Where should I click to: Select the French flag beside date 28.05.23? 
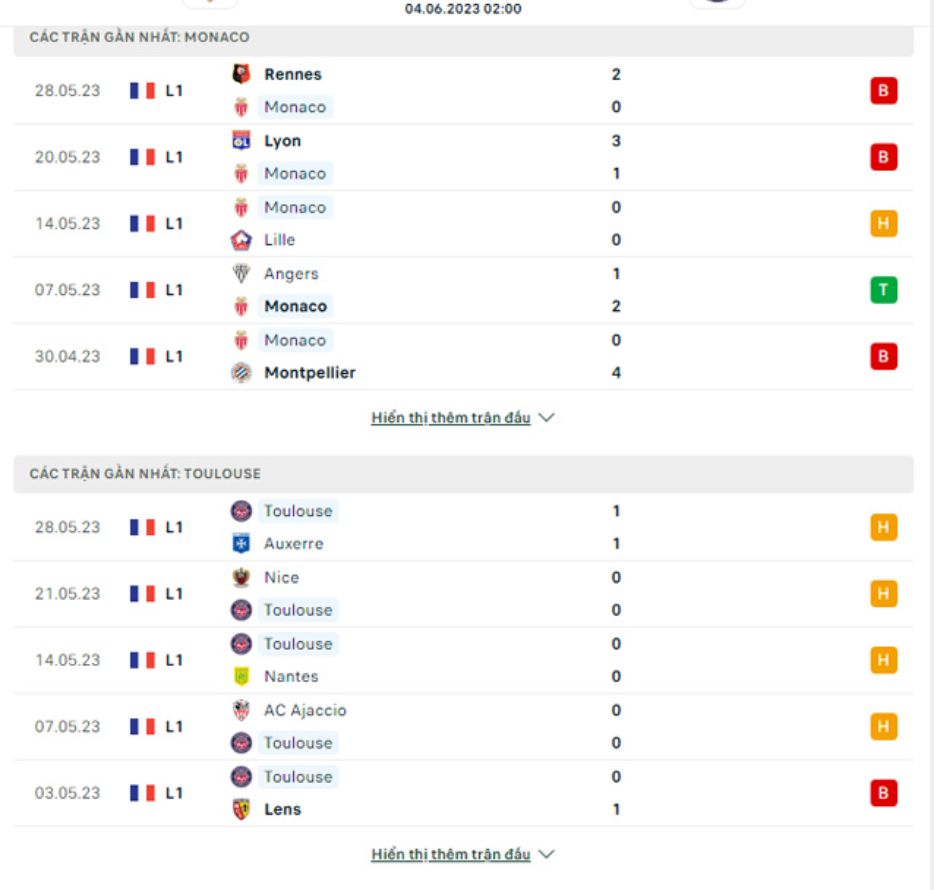coord(140,90)
